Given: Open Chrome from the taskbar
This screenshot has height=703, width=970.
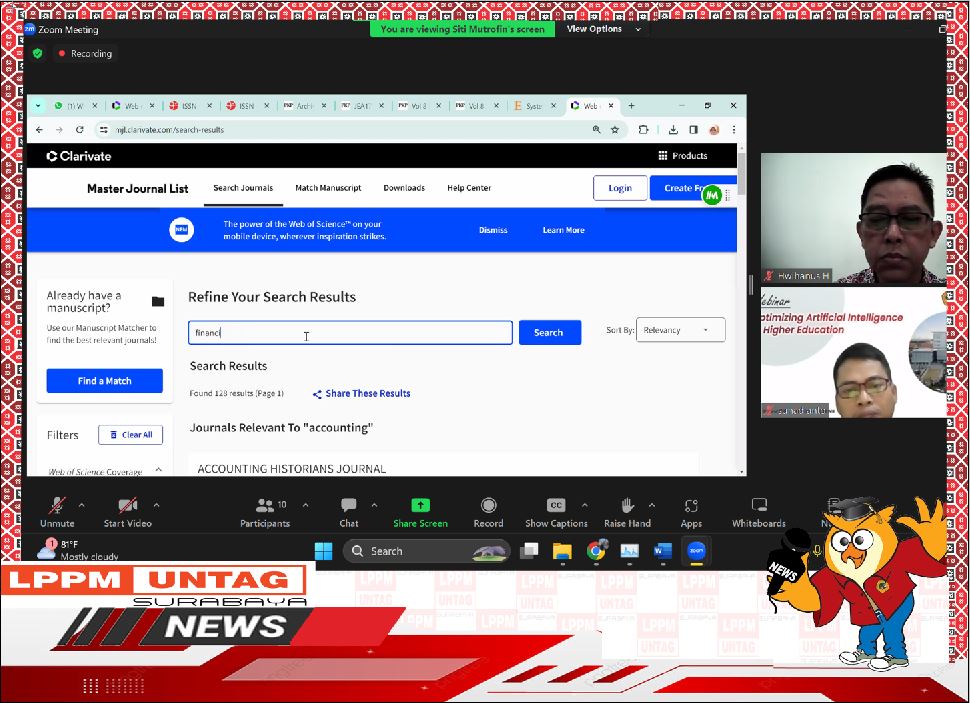Looking at the screenshot, I should [x=596, y=551].
